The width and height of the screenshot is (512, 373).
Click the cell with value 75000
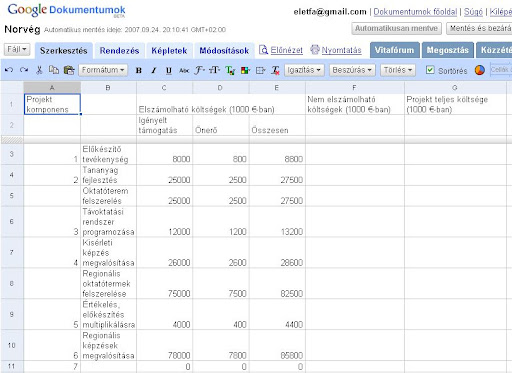tap(164, 283)
